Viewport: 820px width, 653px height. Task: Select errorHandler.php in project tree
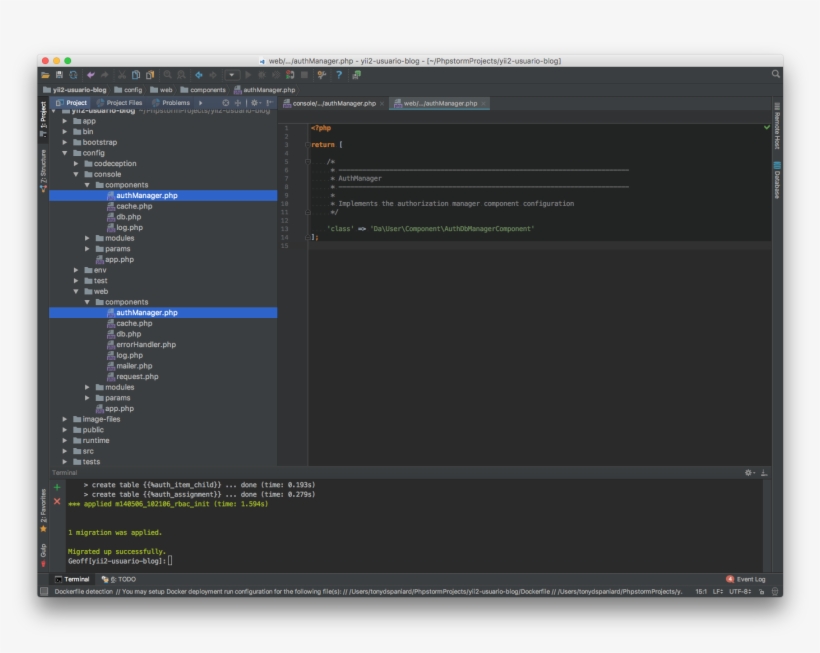pyautogui.click(x=145, y=344)
